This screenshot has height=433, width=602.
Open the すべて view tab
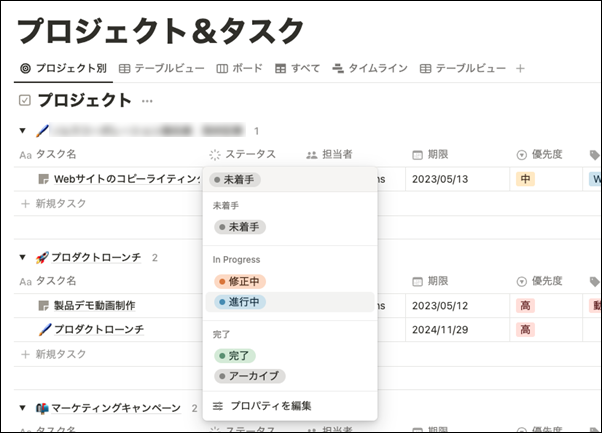click(298, 69)
